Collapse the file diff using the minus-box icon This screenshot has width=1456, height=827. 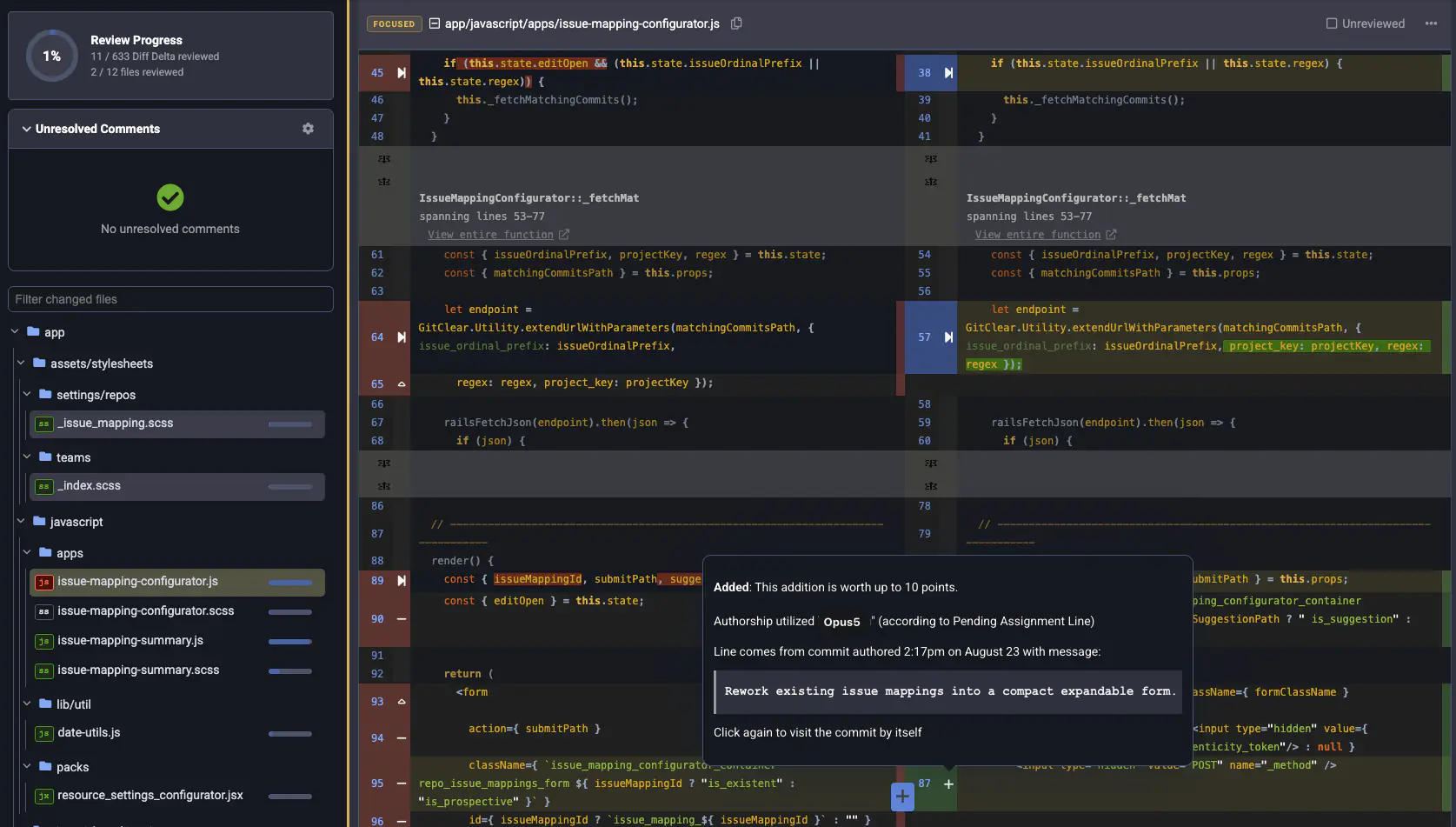tap(435, 23)
